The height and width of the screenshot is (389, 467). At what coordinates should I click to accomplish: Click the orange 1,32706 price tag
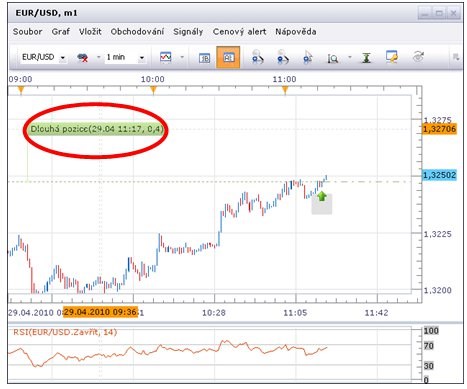pyautogui.click(x=439, y=129)
